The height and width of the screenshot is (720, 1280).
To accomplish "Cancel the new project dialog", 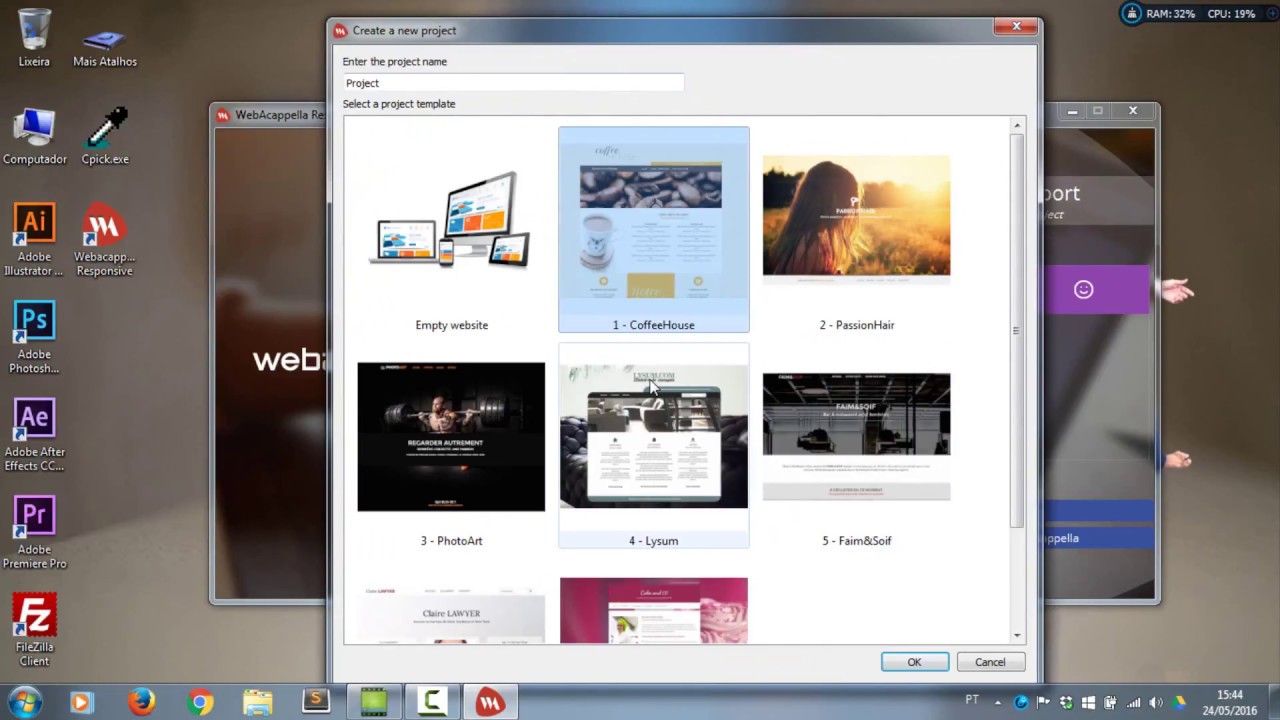I will point(989,662).
